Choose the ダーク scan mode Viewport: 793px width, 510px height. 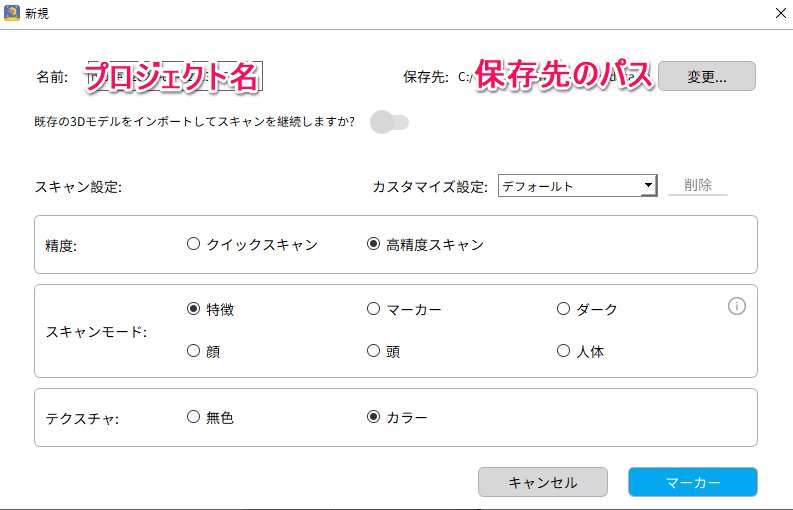point(587,309)
